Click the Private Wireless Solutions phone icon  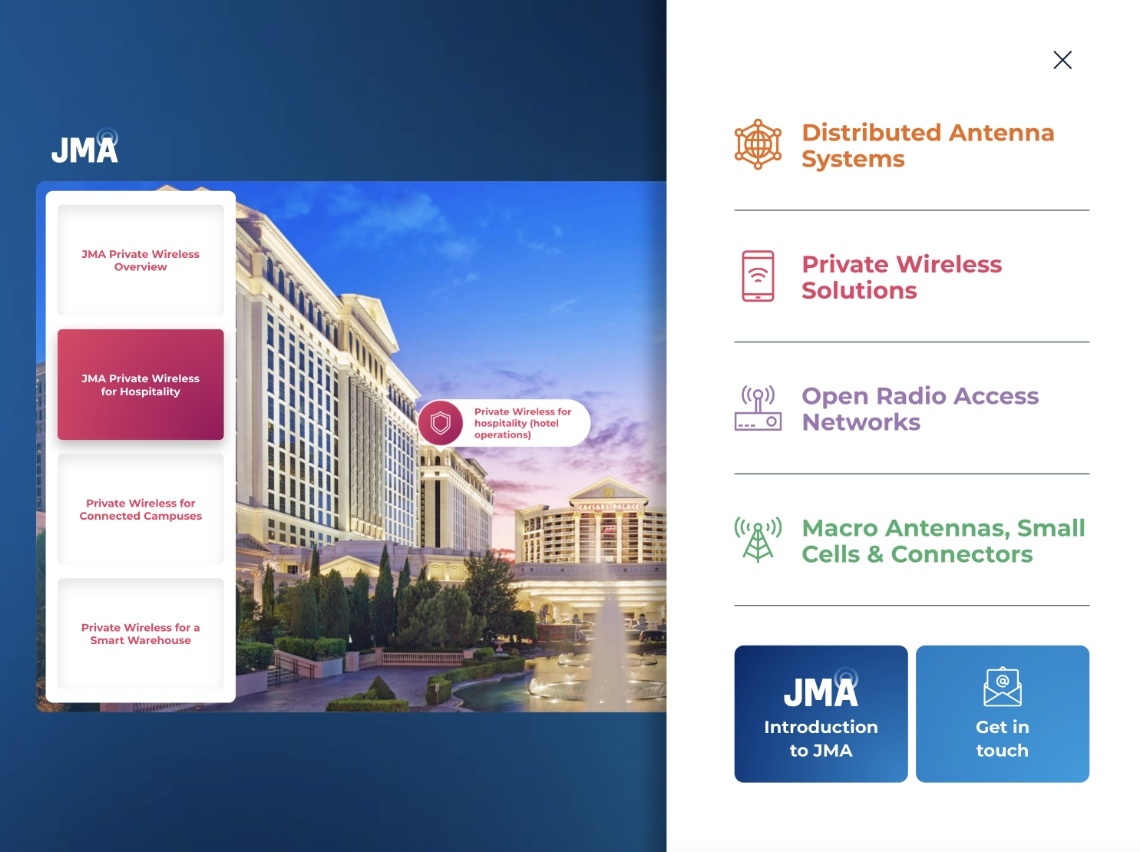pyautogui.click(x=758, y=277)
